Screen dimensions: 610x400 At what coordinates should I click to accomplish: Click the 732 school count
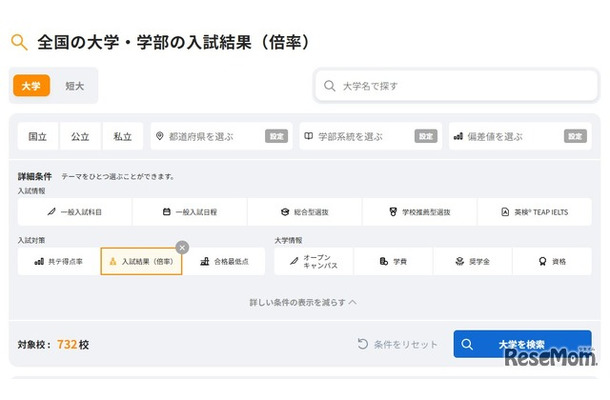coord(67,344)
